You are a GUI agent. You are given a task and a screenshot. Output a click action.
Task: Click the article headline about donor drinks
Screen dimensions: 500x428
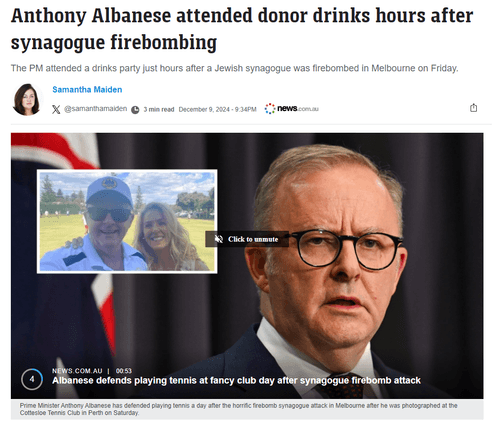point(242,29)
